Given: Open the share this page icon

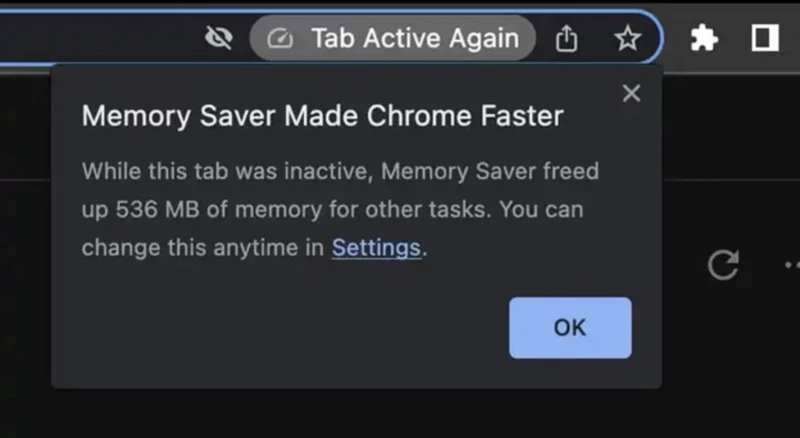Looking at the screenshot, I should pos(566,39).
